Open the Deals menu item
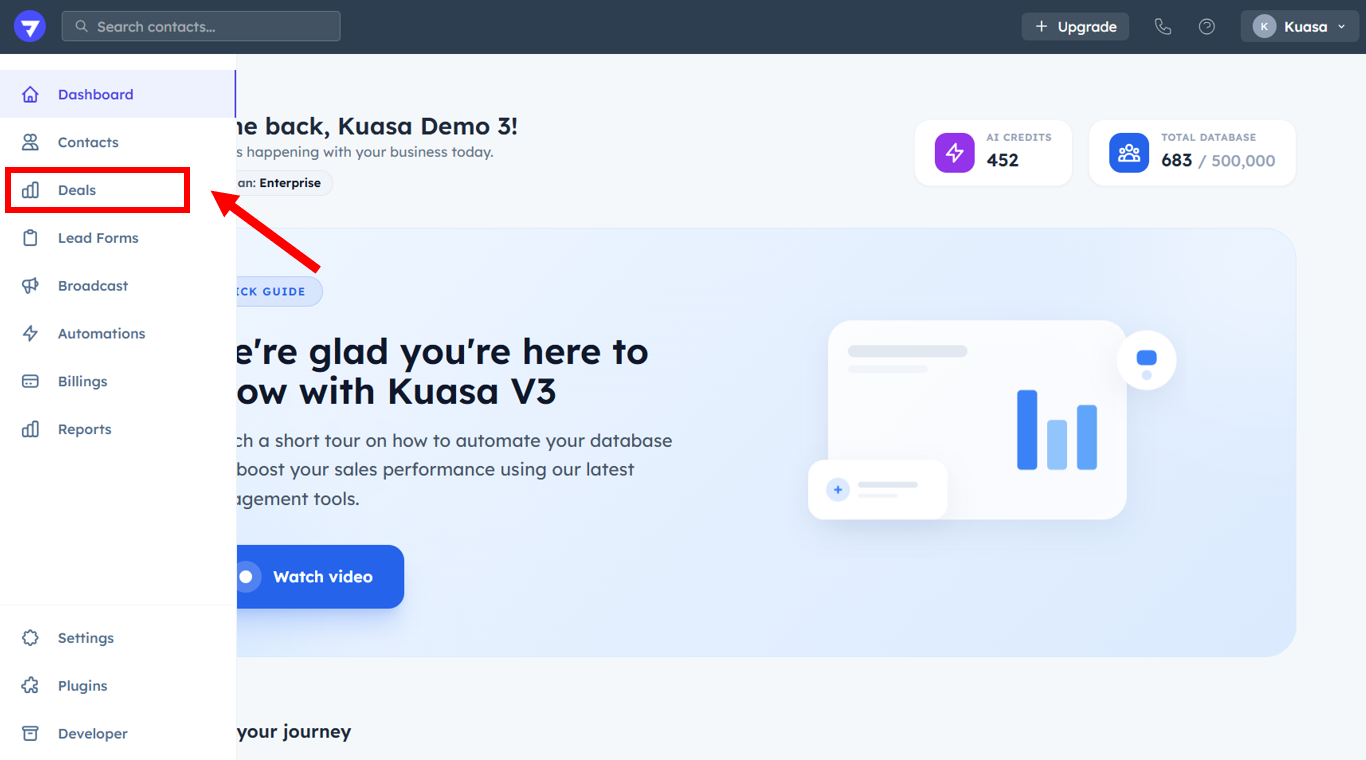The height and width of the screenshot is (760, 1366). (77, 190)
